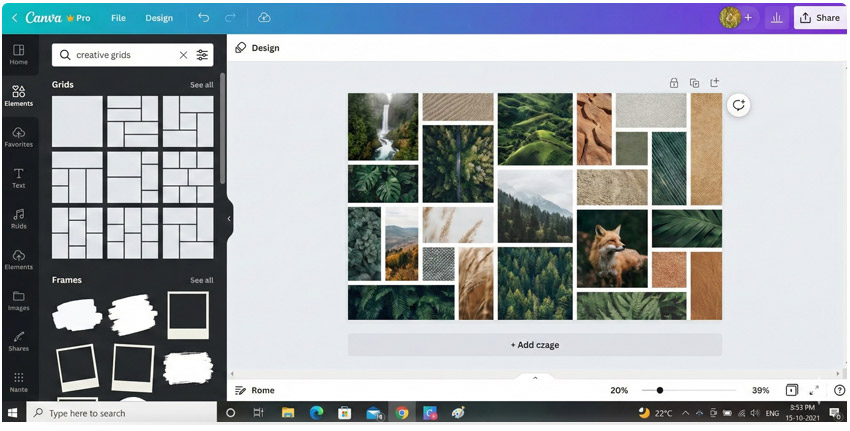Click the 39% zoom percentage
This screenshot has width=850, height=431.
click(761, 390)
